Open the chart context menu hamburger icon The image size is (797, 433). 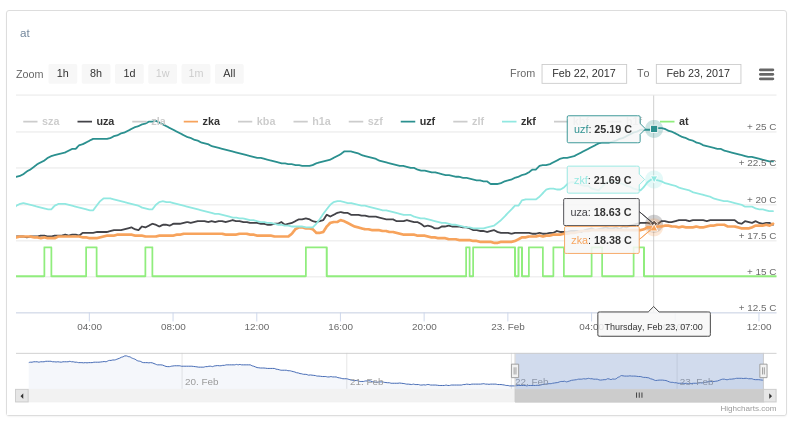click(766, 74)
